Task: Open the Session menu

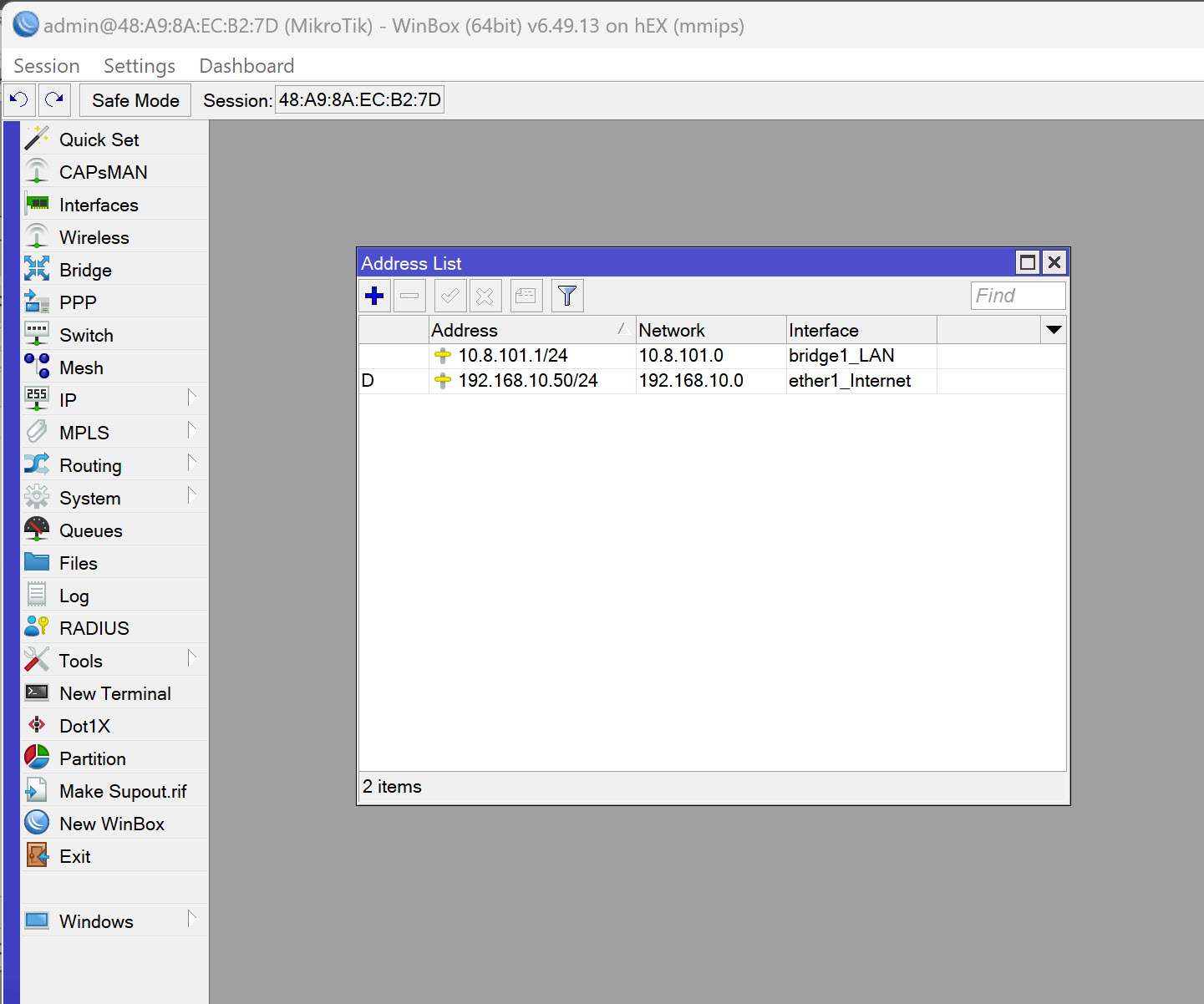Action: click(46, 65)
